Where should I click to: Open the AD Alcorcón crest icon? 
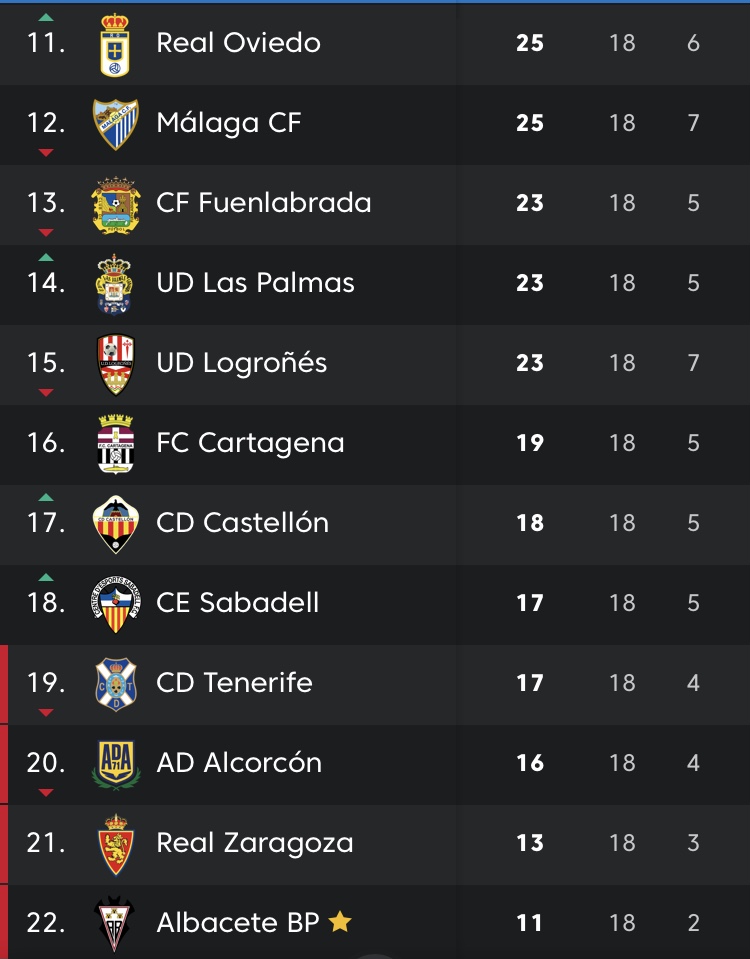click(116, 764)
